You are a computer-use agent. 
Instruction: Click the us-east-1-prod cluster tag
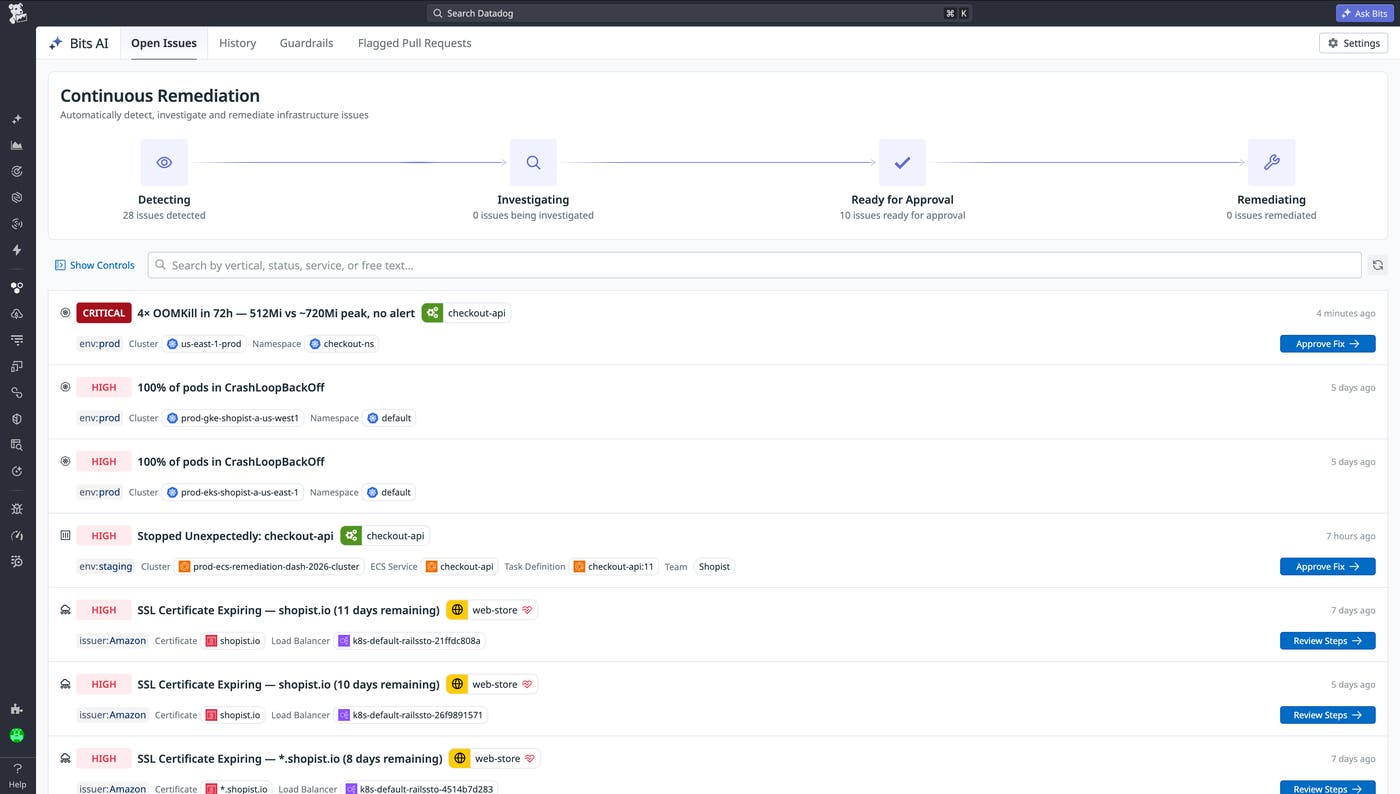pos(205,344)
